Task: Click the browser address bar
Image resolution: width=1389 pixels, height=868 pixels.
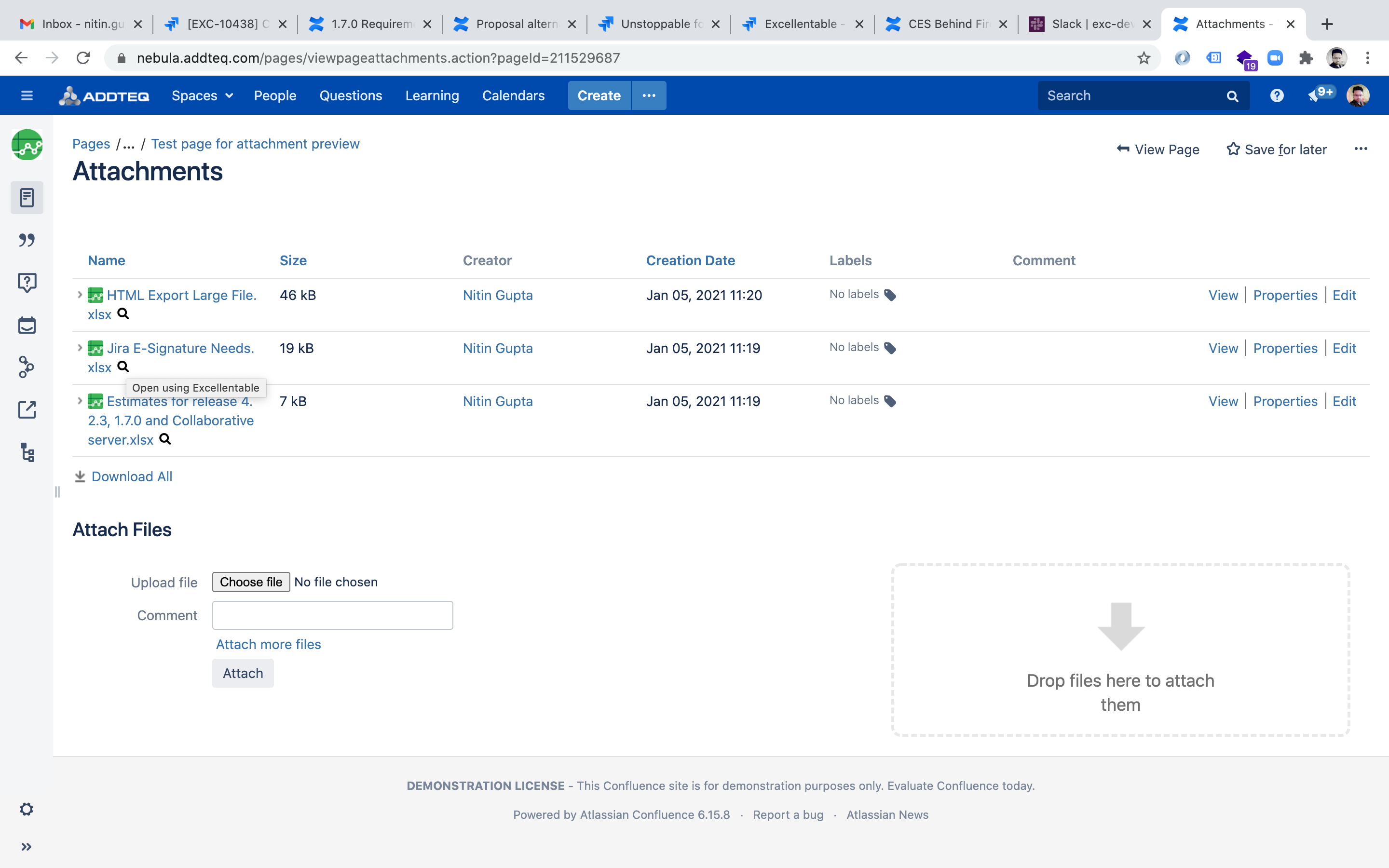Action: click(631, 58)
